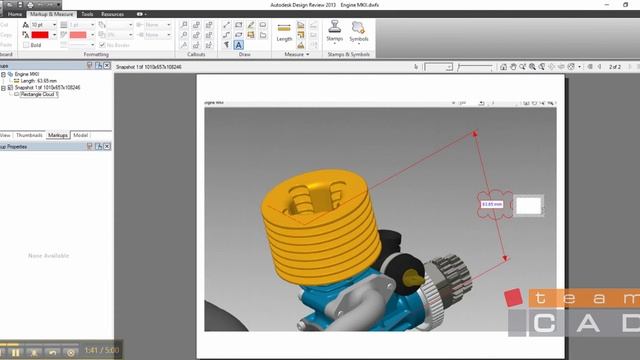
Task: Select the 'Rectangle Cloud 1' markup item
Action: pyautogui.click(x=39, y=94)
